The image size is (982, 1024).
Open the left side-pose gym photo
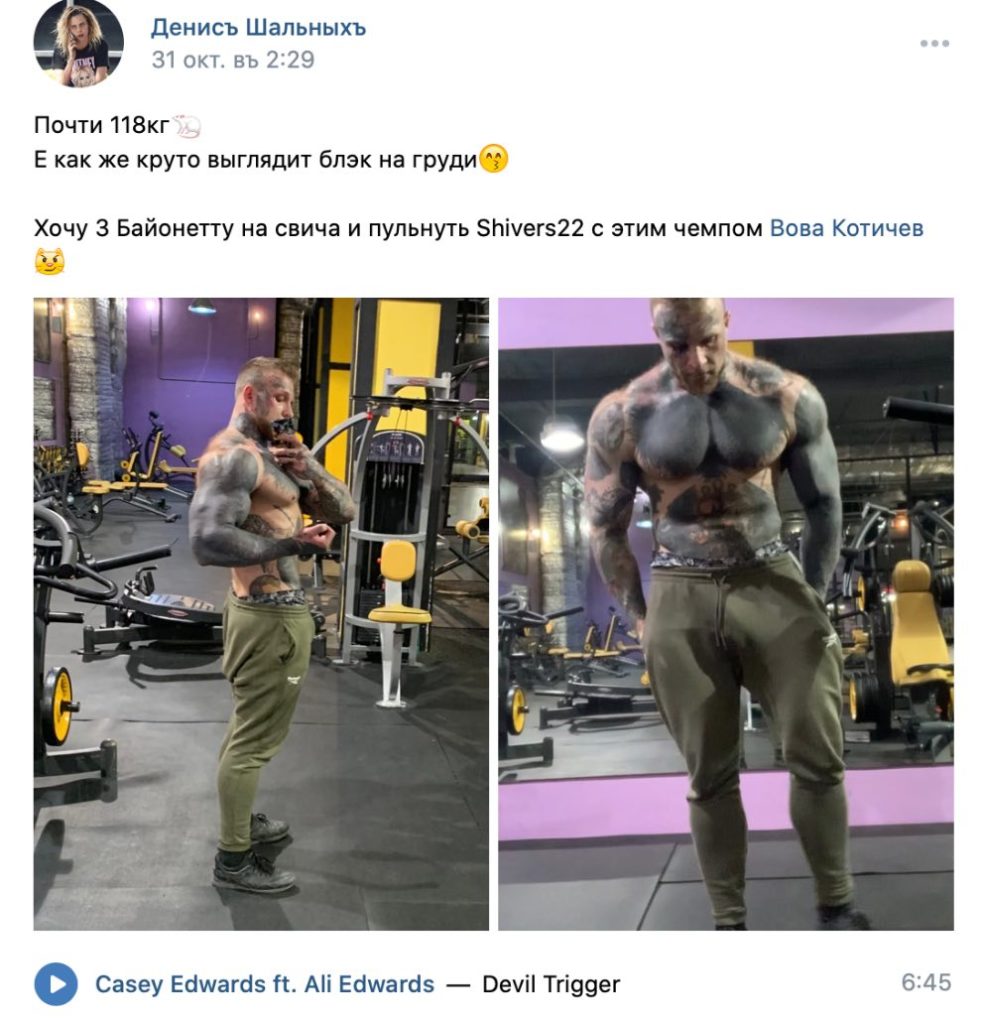pyautogui.click(x=261, y=614)
